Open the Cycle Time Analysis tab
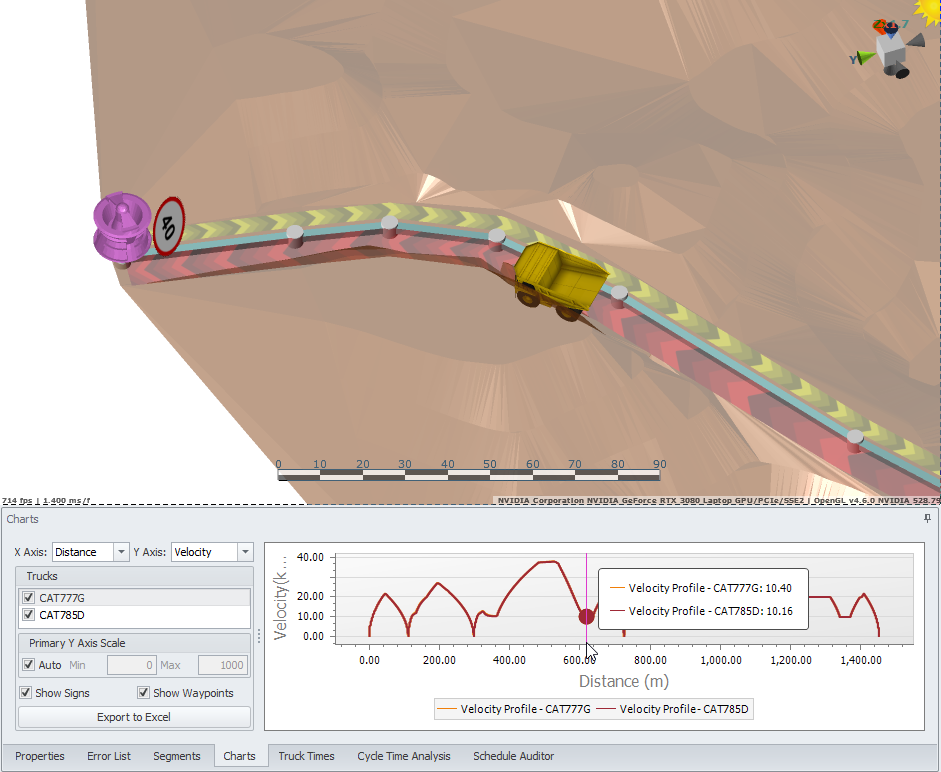This screenshot has height=772, width=941. click(x=404, y=756)
